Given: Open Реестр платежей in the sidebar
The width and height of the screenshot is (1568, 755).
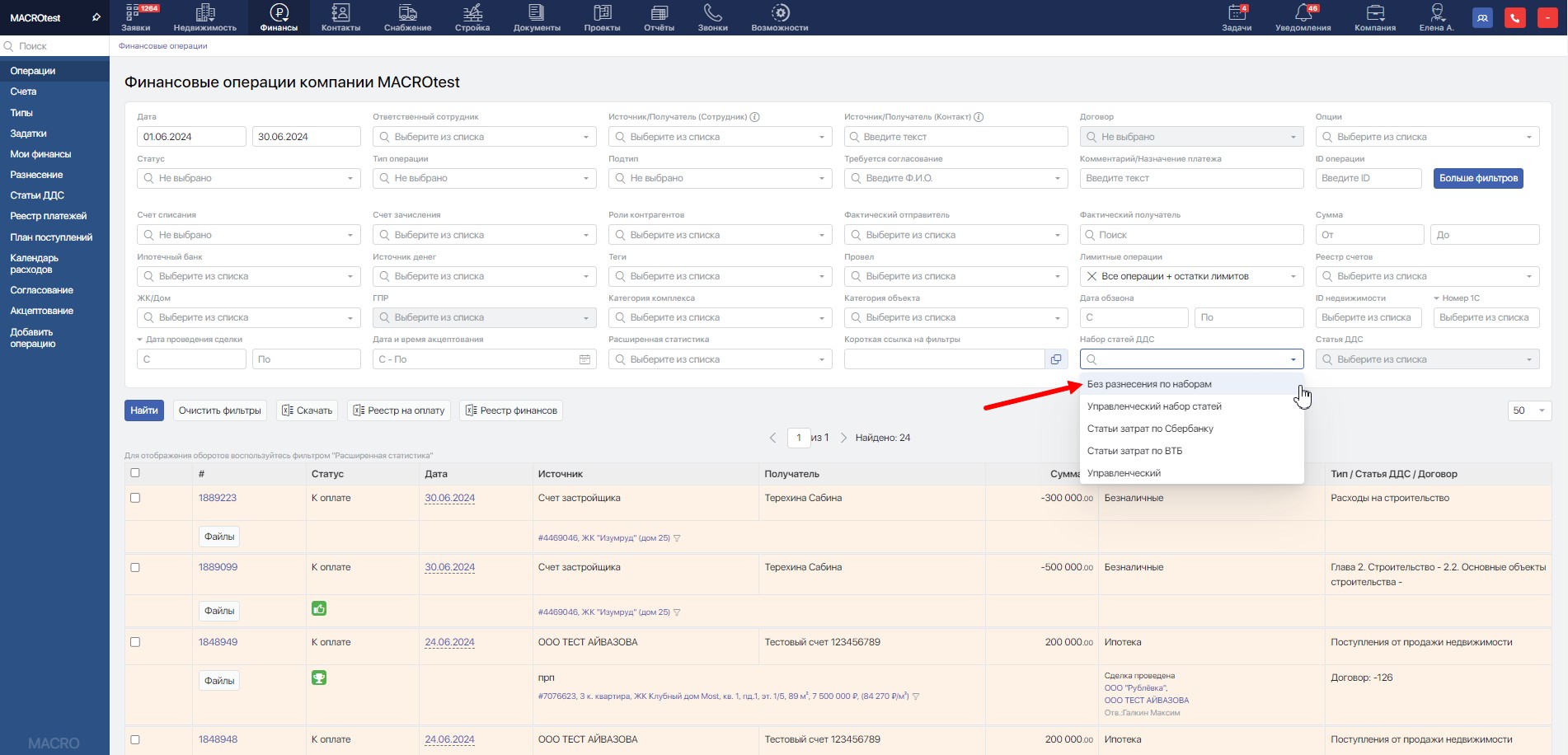Looking at the screenshot, I should (x=48, y=216).
